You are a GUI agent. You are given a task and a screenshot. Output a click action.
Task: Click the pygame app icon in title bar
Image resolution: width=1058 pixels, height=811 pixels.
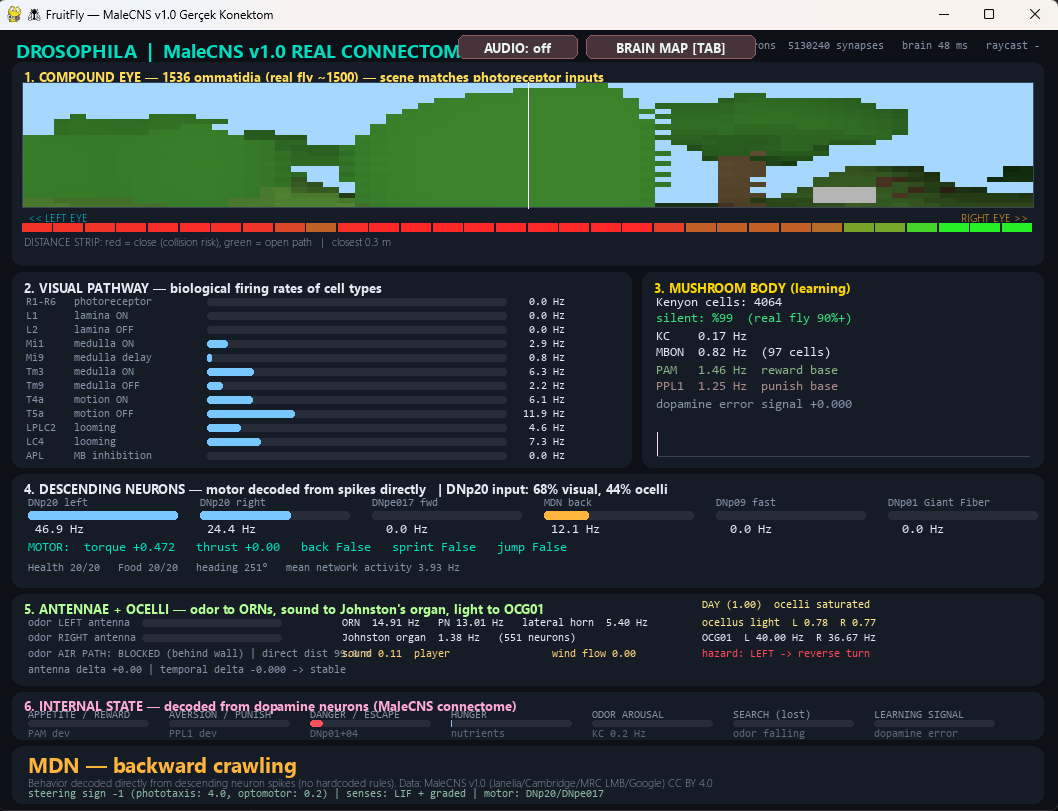[14, 14]
